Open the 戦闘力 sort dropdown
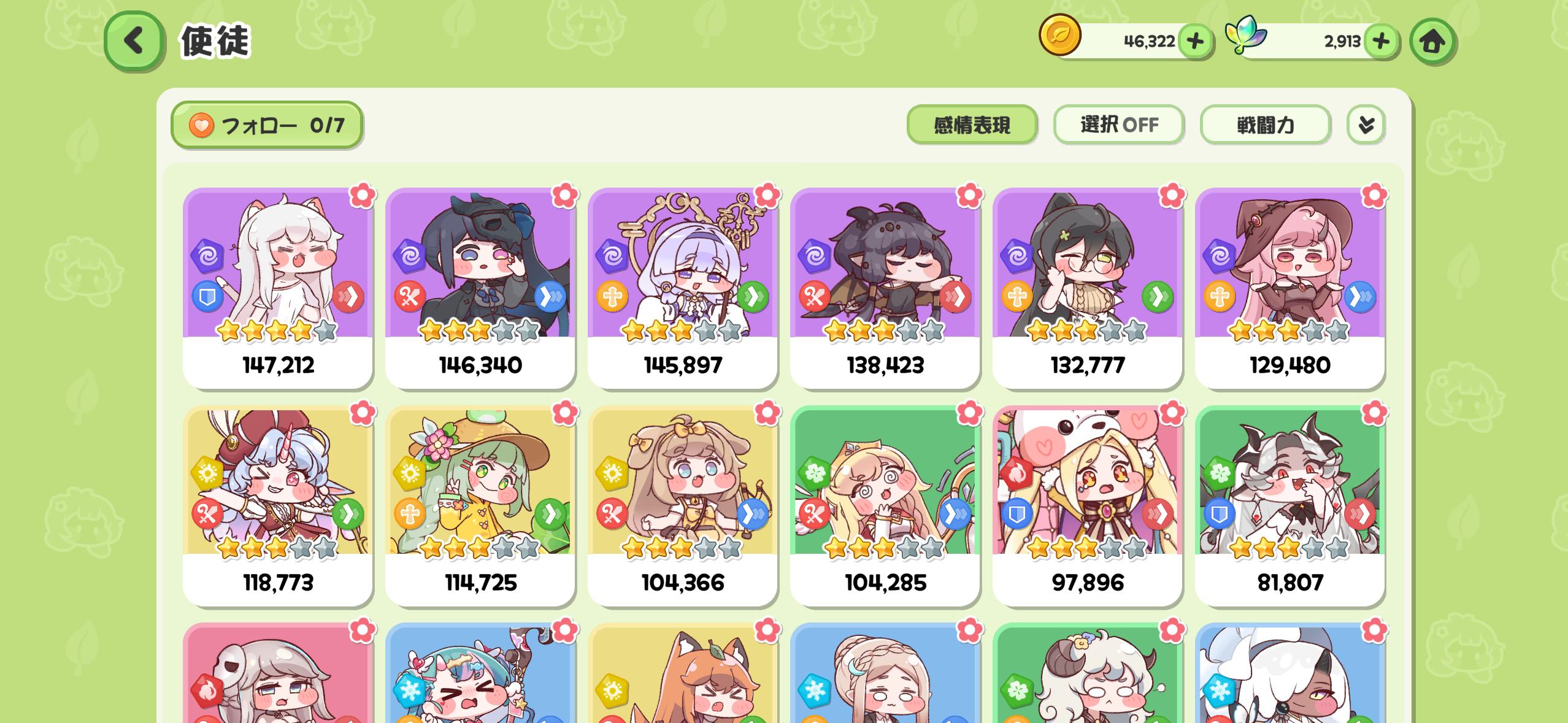This screenshot has height=723, width=1568. click(1265, 125)
